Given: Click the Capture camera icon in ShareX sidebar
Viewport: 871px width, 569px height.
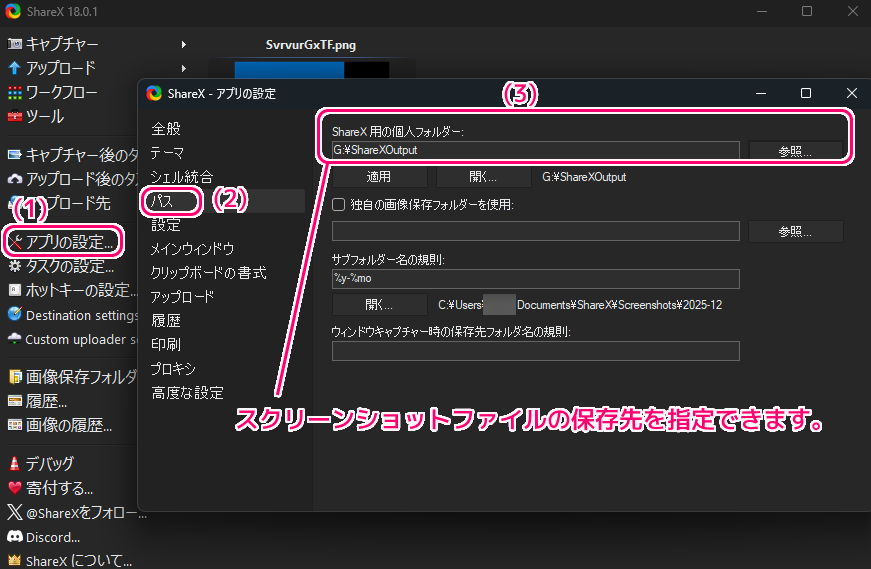Looking at the screenshot, I should [x=14, y=43].
